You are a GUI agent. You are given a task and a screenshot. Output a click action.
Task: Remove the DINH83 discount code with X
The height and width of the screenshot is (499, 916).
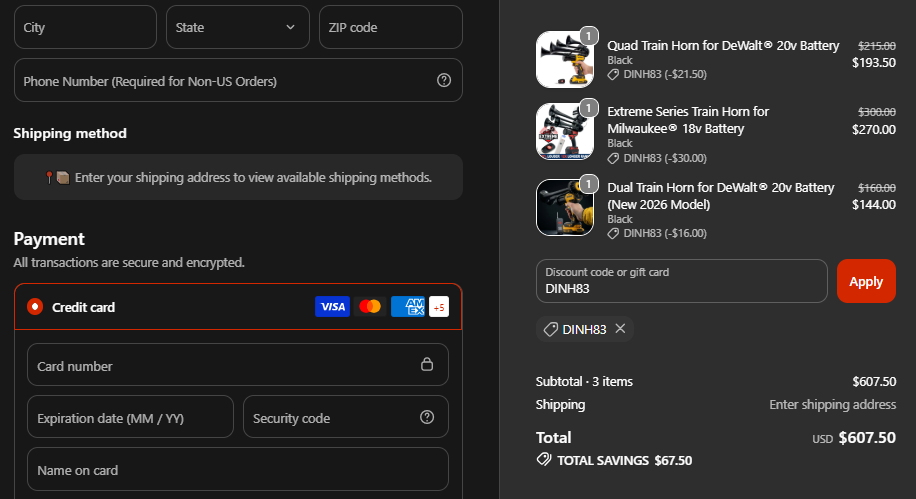[x=620, y=328]
